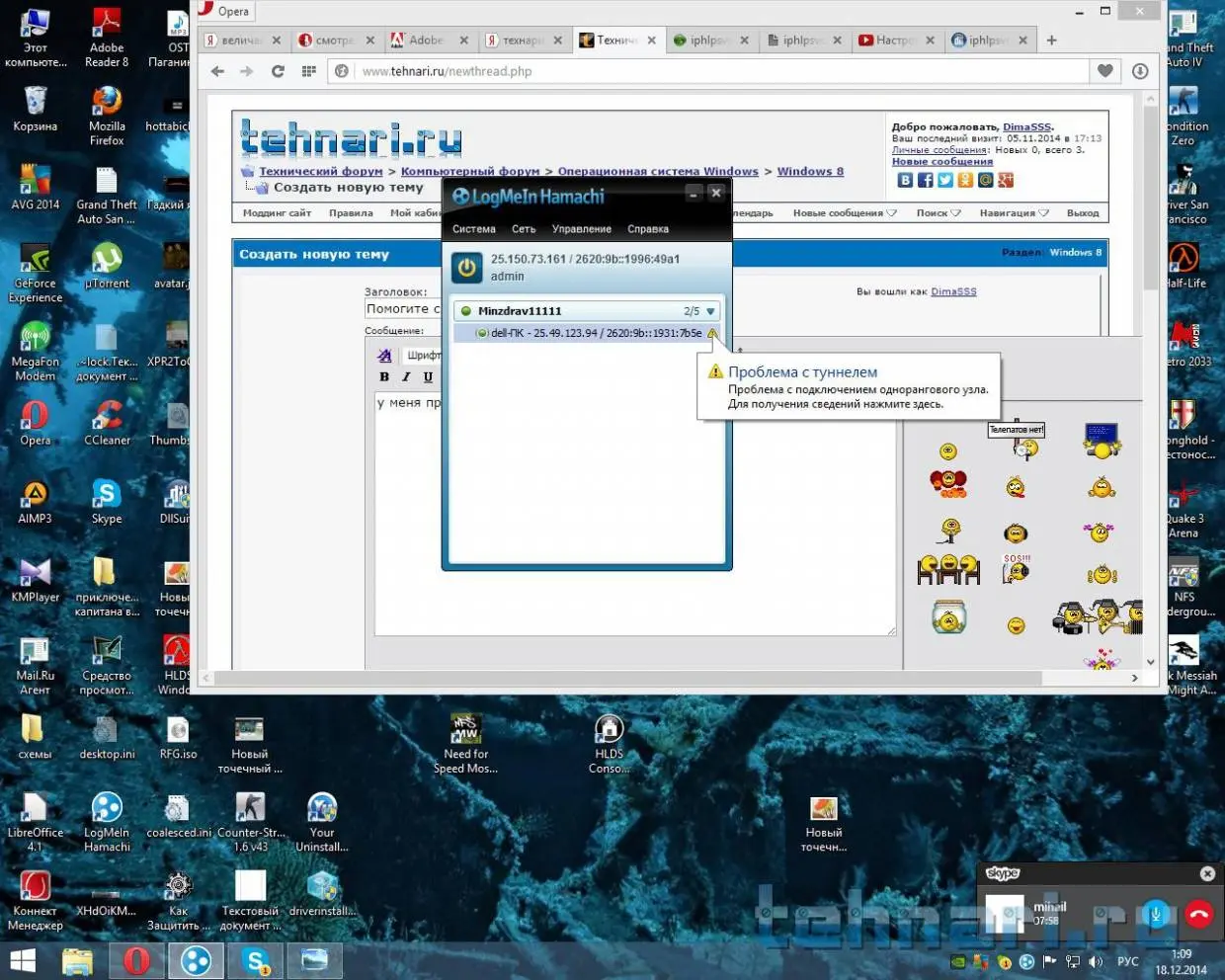Click Opera forward navigation arrow
Viewport: 1225px width, 980px height.
point(247,71)
